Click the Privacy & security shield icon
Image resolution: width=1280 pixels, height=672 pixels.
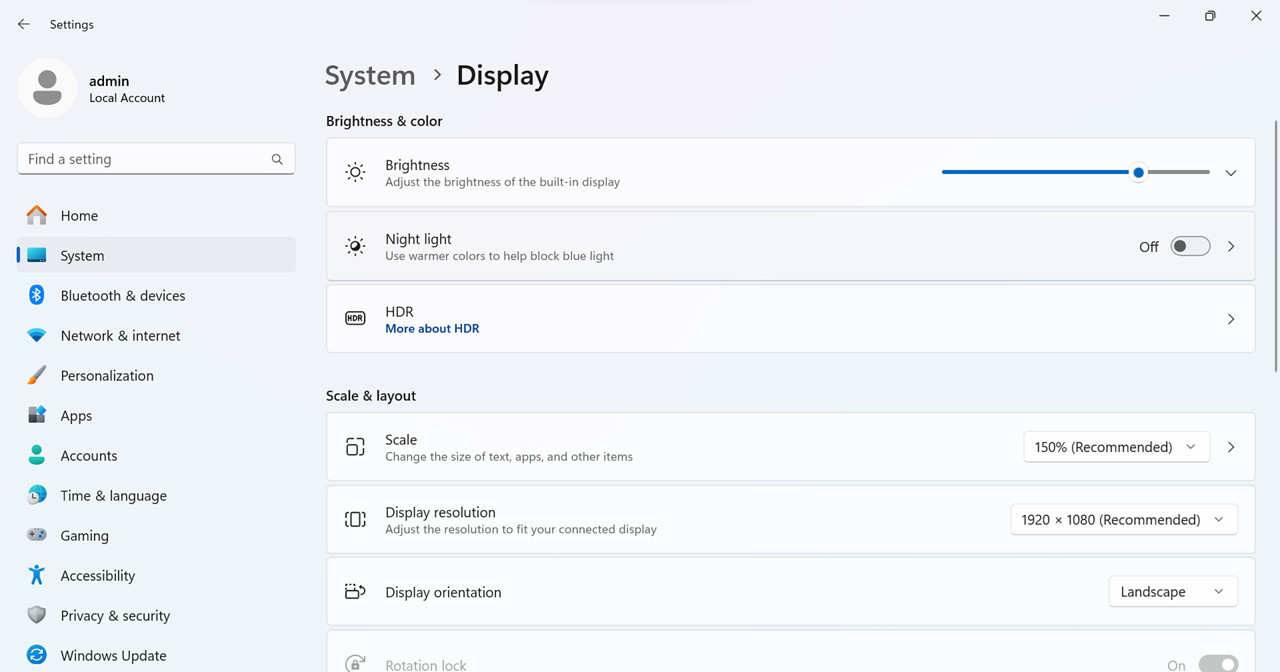tap(37, 615)
